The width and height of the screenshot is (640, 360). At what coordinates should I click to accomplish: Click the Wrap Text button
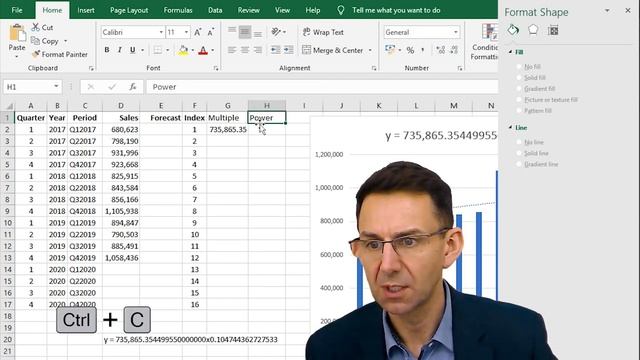tap(323, 32)
